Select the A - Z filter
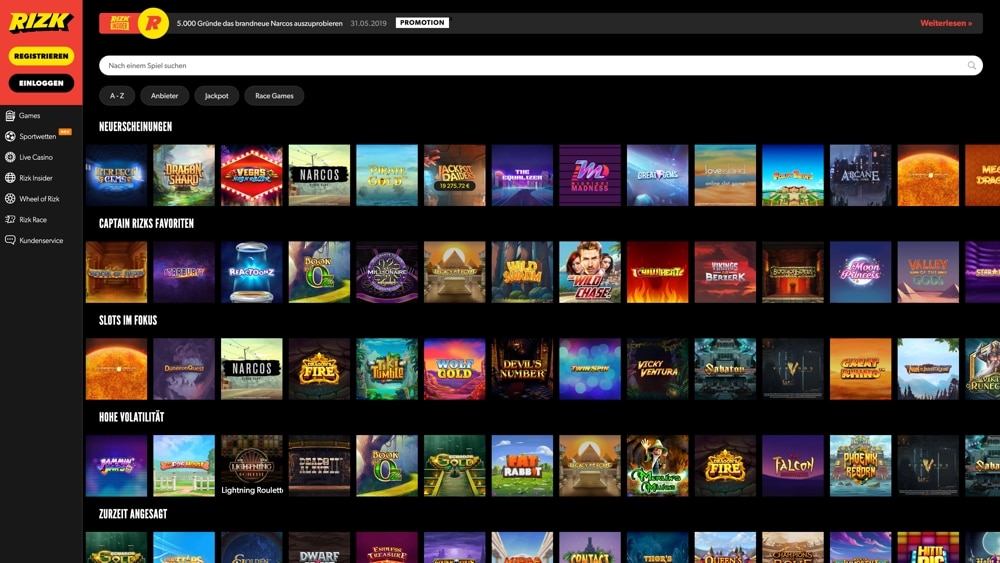This screenshot has width=1000, height=563. tap(117, 96)
